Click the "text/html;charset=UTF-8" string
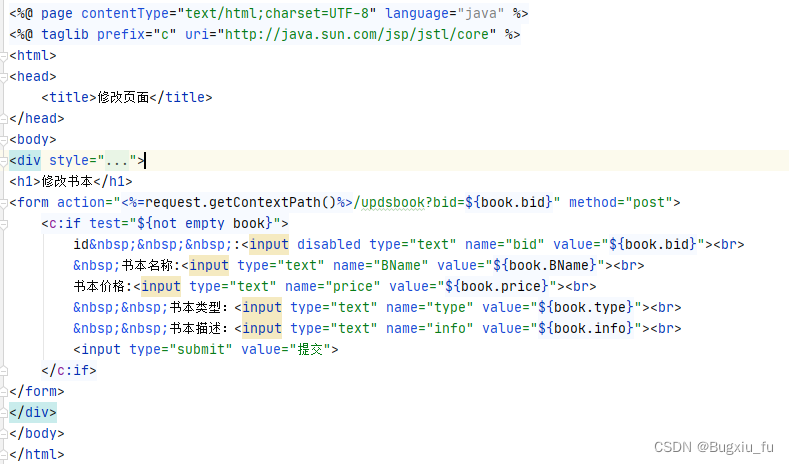789x464 pixels. click(277, 14)
